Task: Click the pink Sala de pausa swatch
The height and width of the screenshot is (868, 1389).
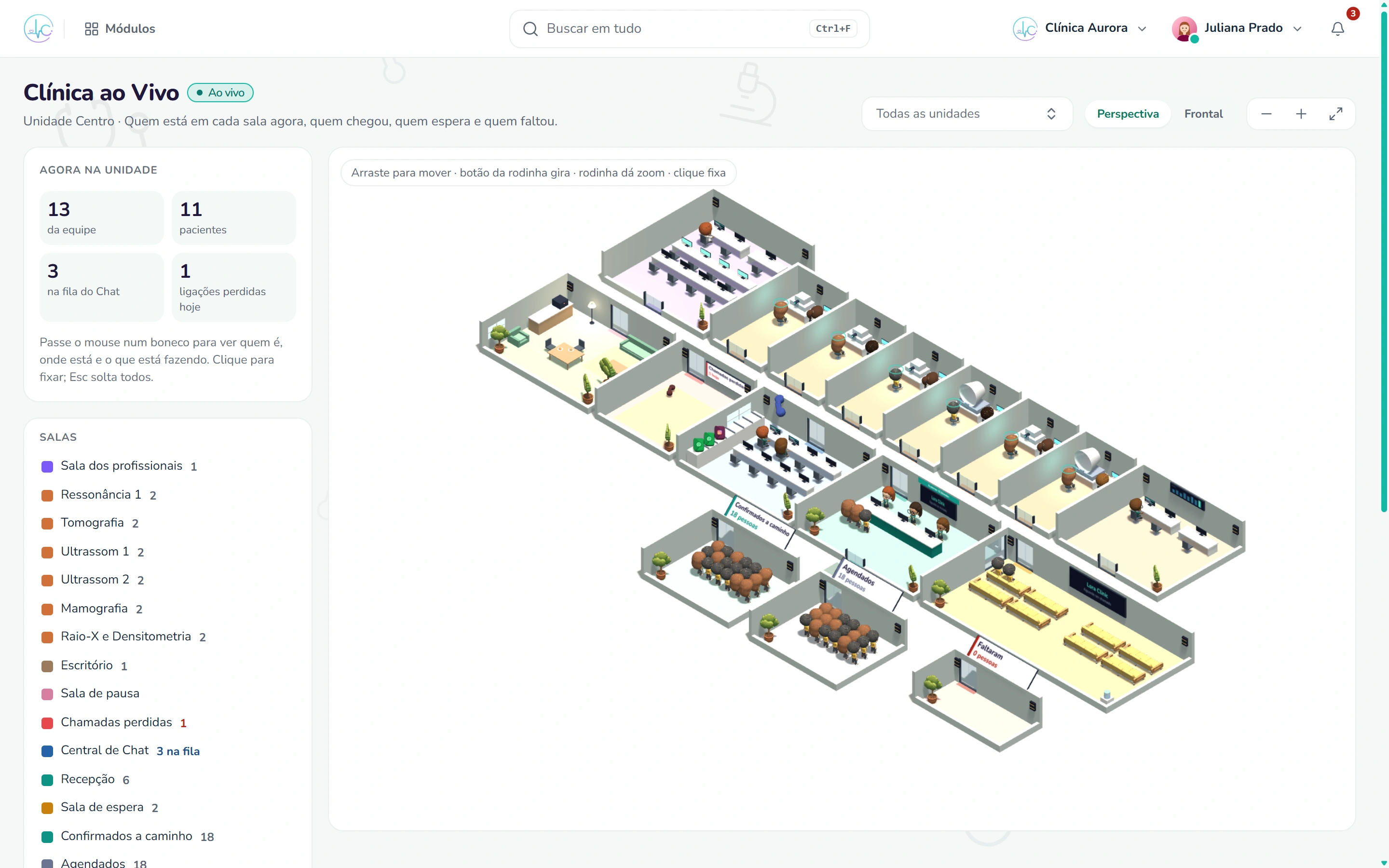Action: (x=47, y=694)
